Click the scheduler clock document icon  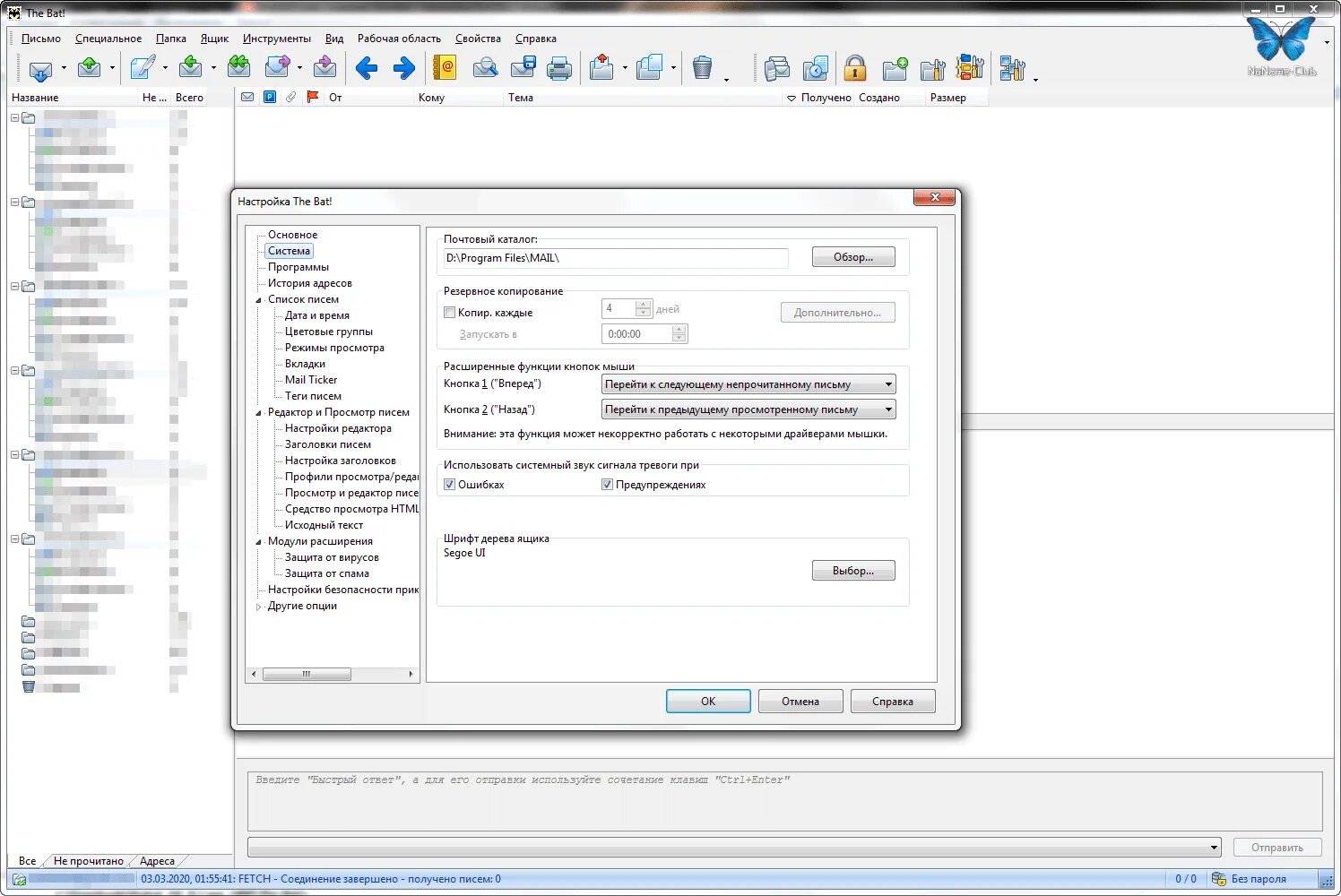coord(816,68)
